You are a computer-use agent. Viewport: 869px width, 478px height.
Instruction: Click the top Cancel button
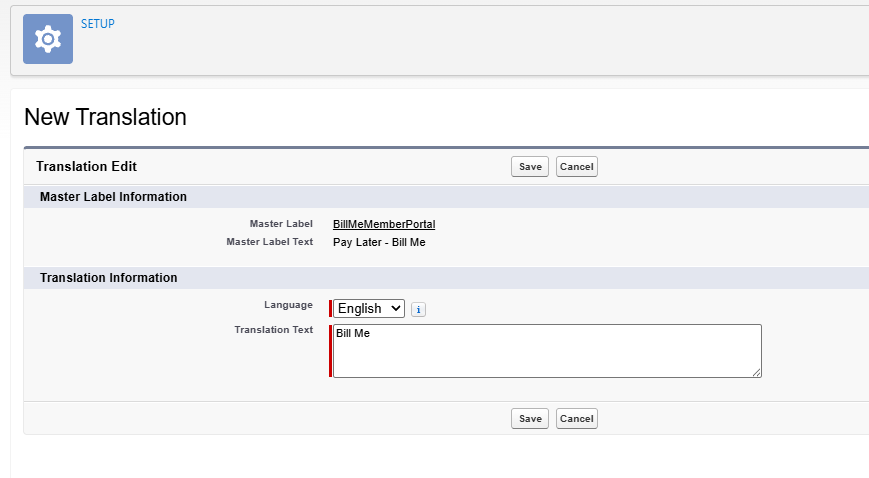pos(576,167)
